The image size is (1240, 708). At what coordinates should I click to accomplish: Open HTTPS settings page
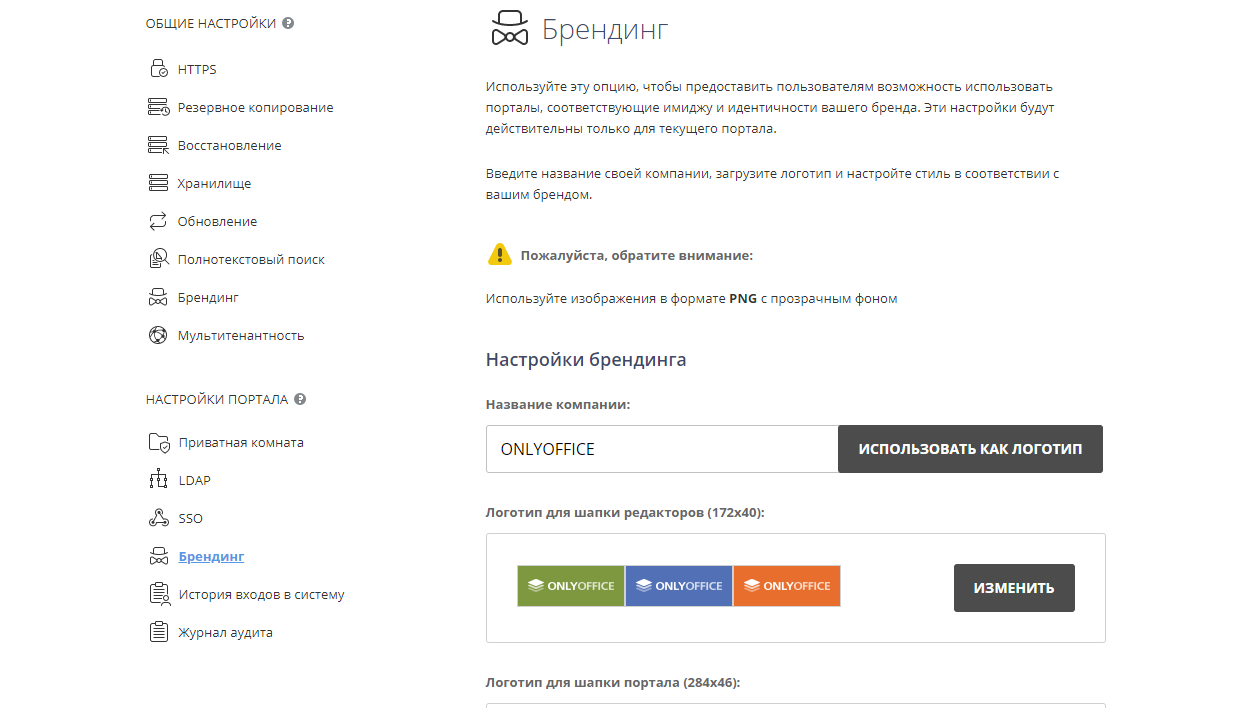coord(197,69)
